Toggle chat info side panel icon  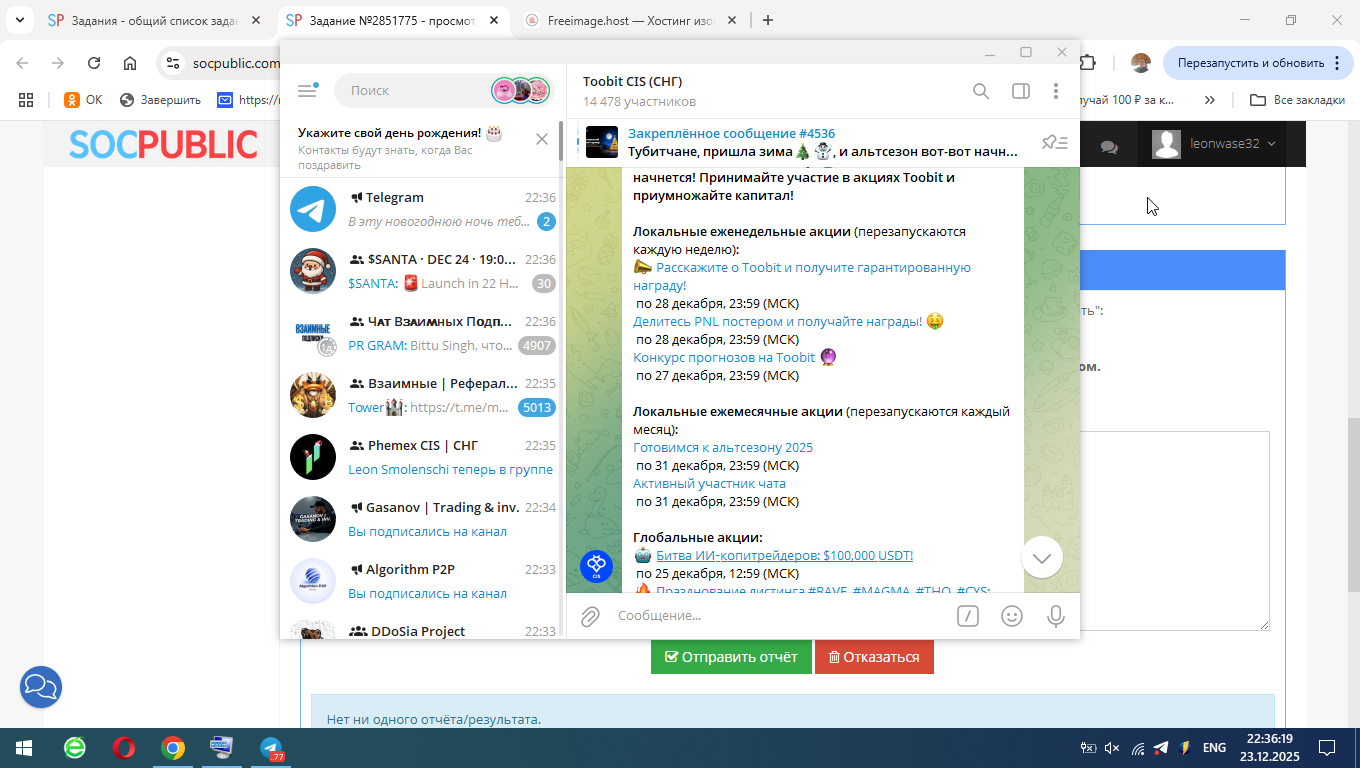coord(1021,91)
